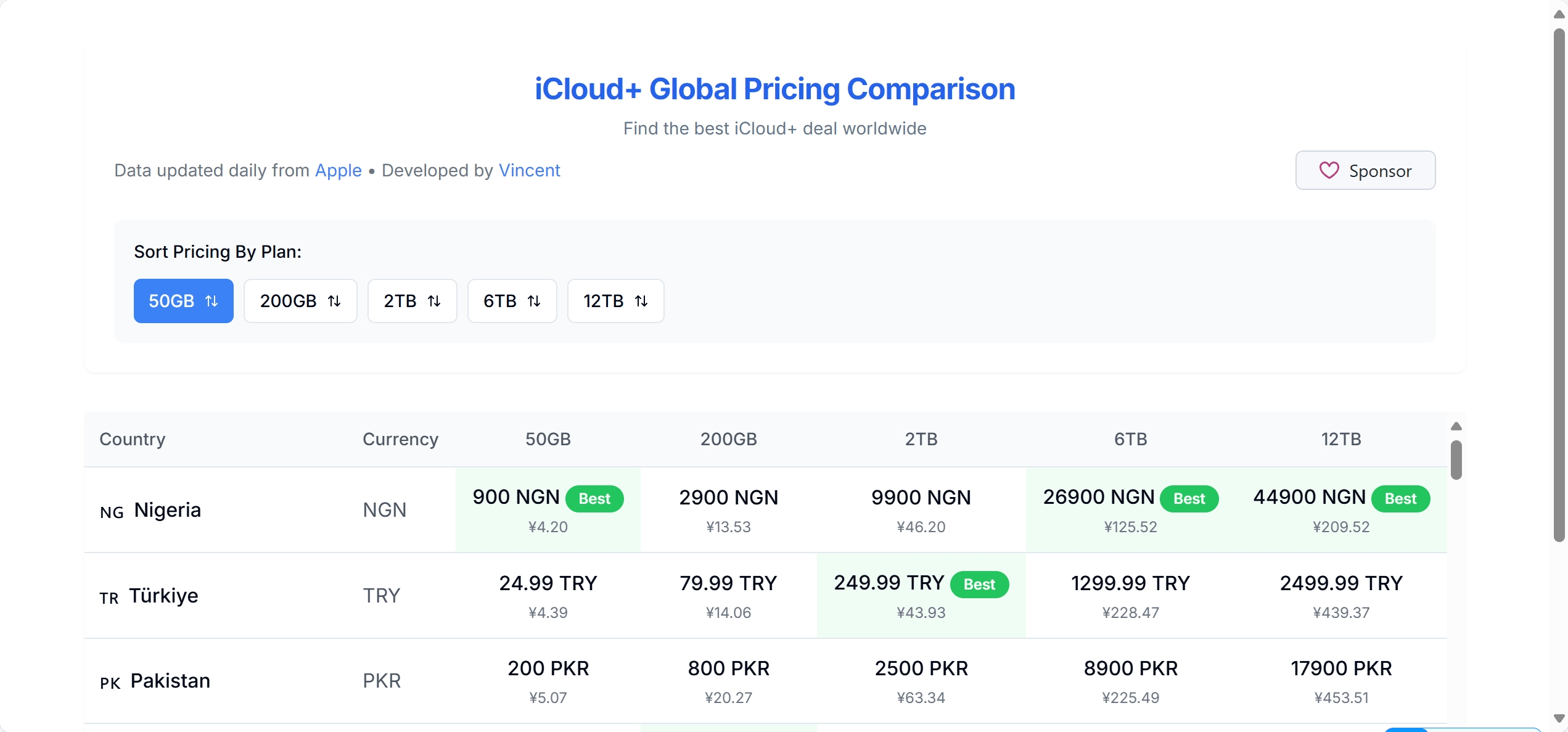Click the NGN currency cell
Image resolution: width=1568 pixels, height=732 pixels.
(x=384, y=510)
